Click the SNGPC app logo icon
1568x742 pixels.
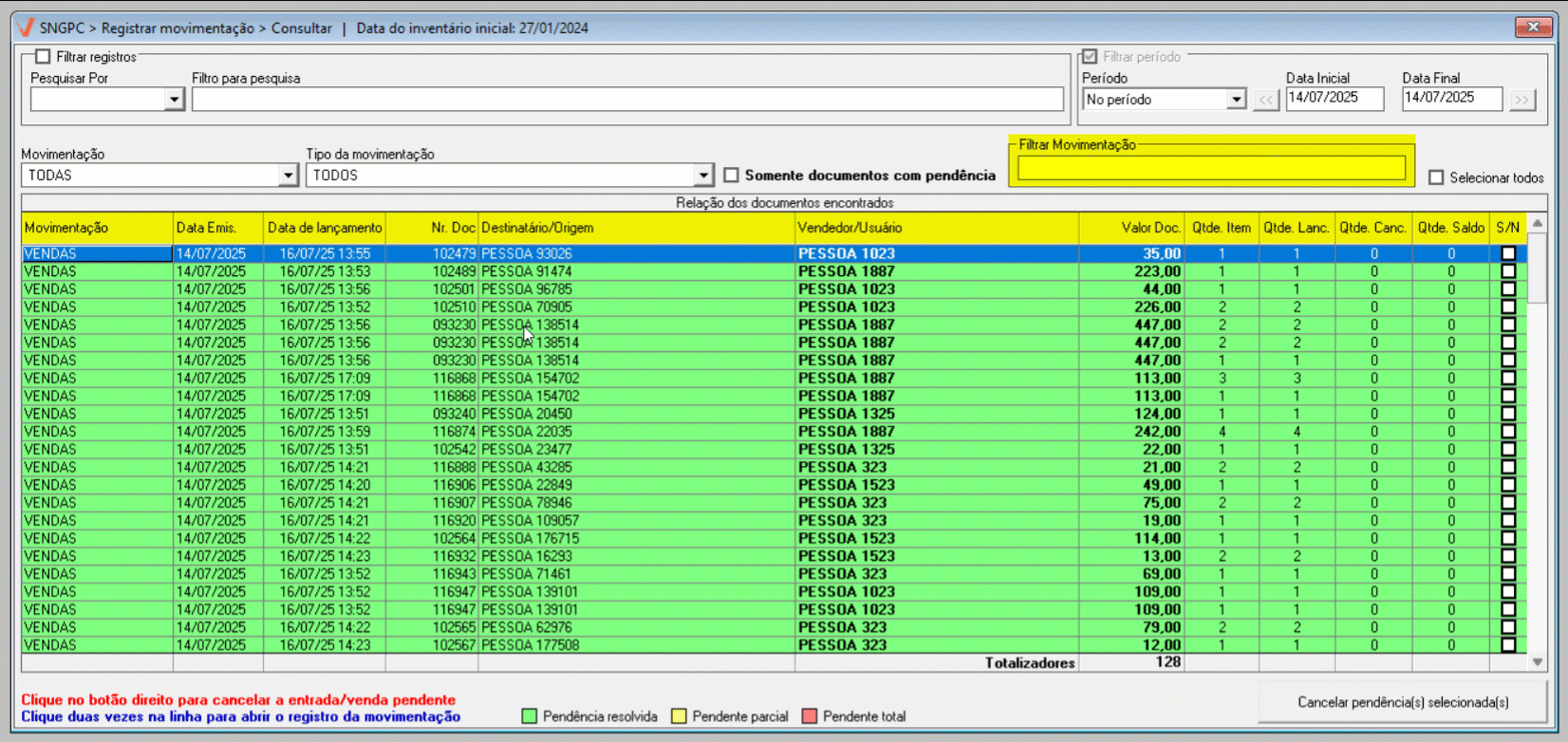click(27, 28)
